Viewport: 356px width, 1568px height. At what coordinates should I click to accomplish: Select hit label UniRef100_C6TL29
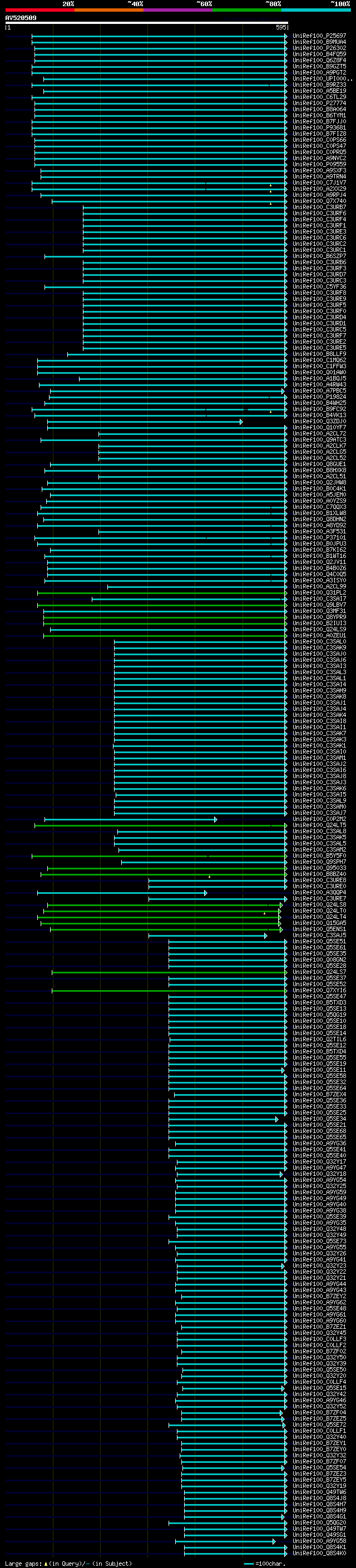319,97
